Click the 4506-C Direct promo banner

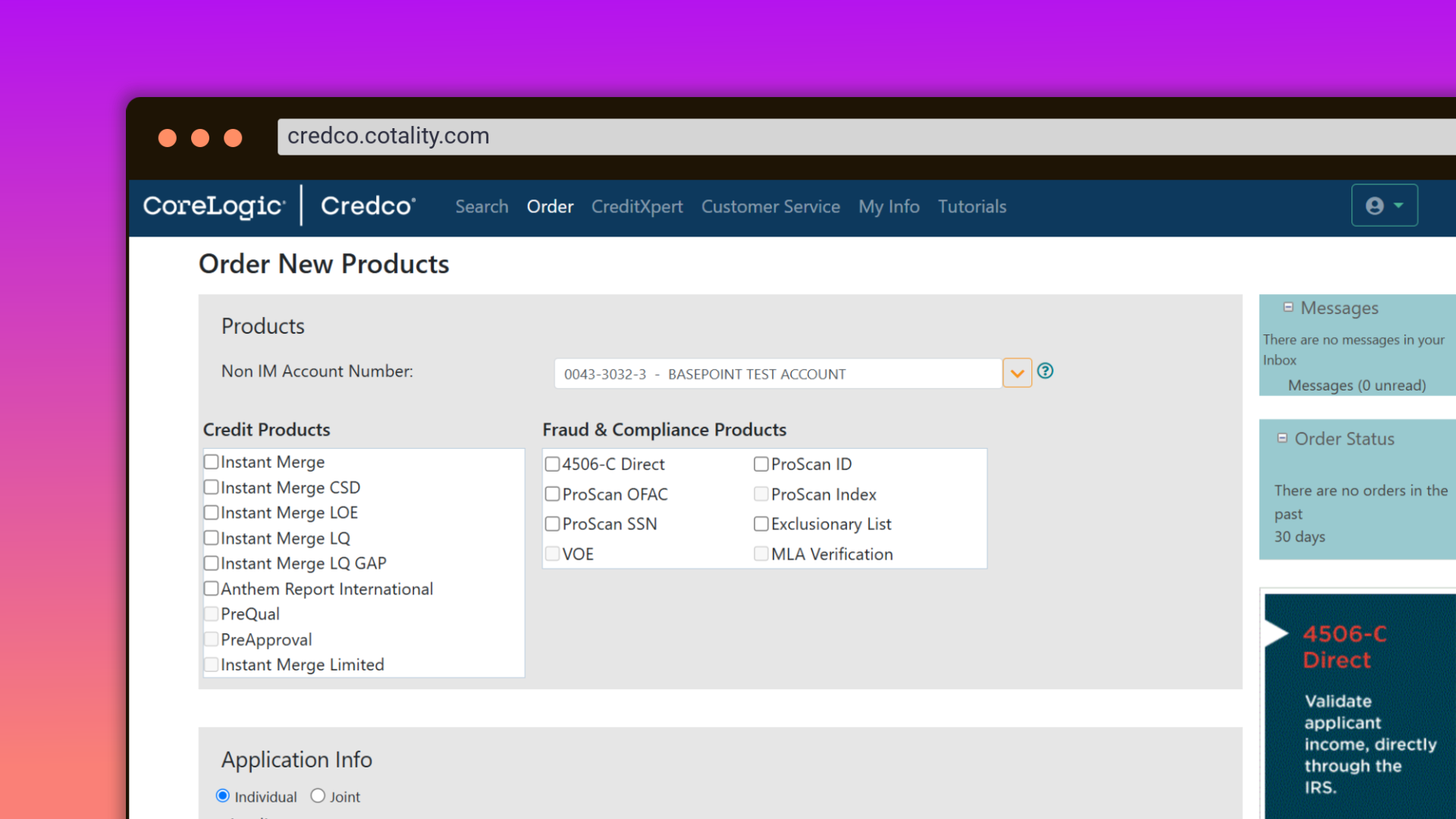1359,705
